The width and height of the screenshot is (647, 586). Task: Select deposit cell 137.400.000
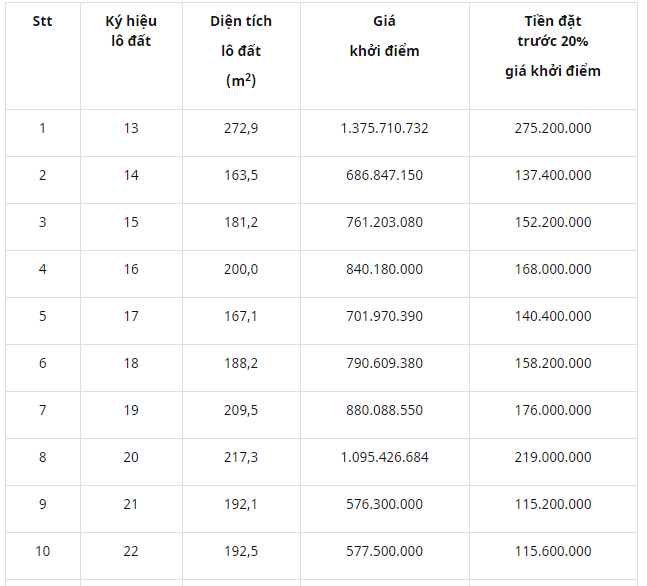pos(553,175)
